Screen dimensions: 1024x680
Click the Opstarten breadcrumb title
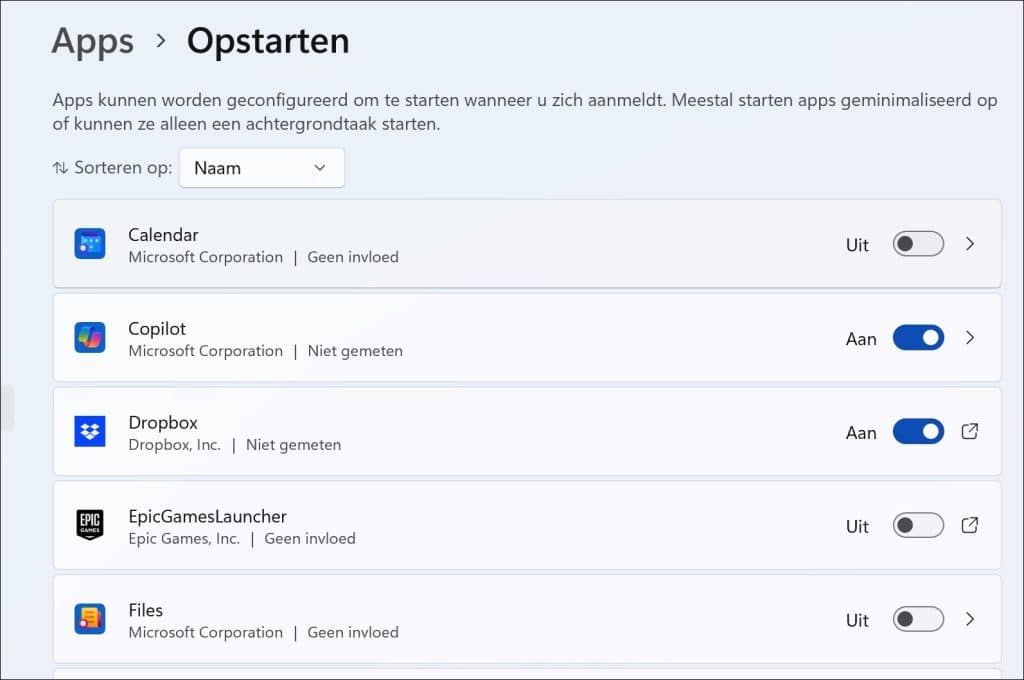coord(267,41)
